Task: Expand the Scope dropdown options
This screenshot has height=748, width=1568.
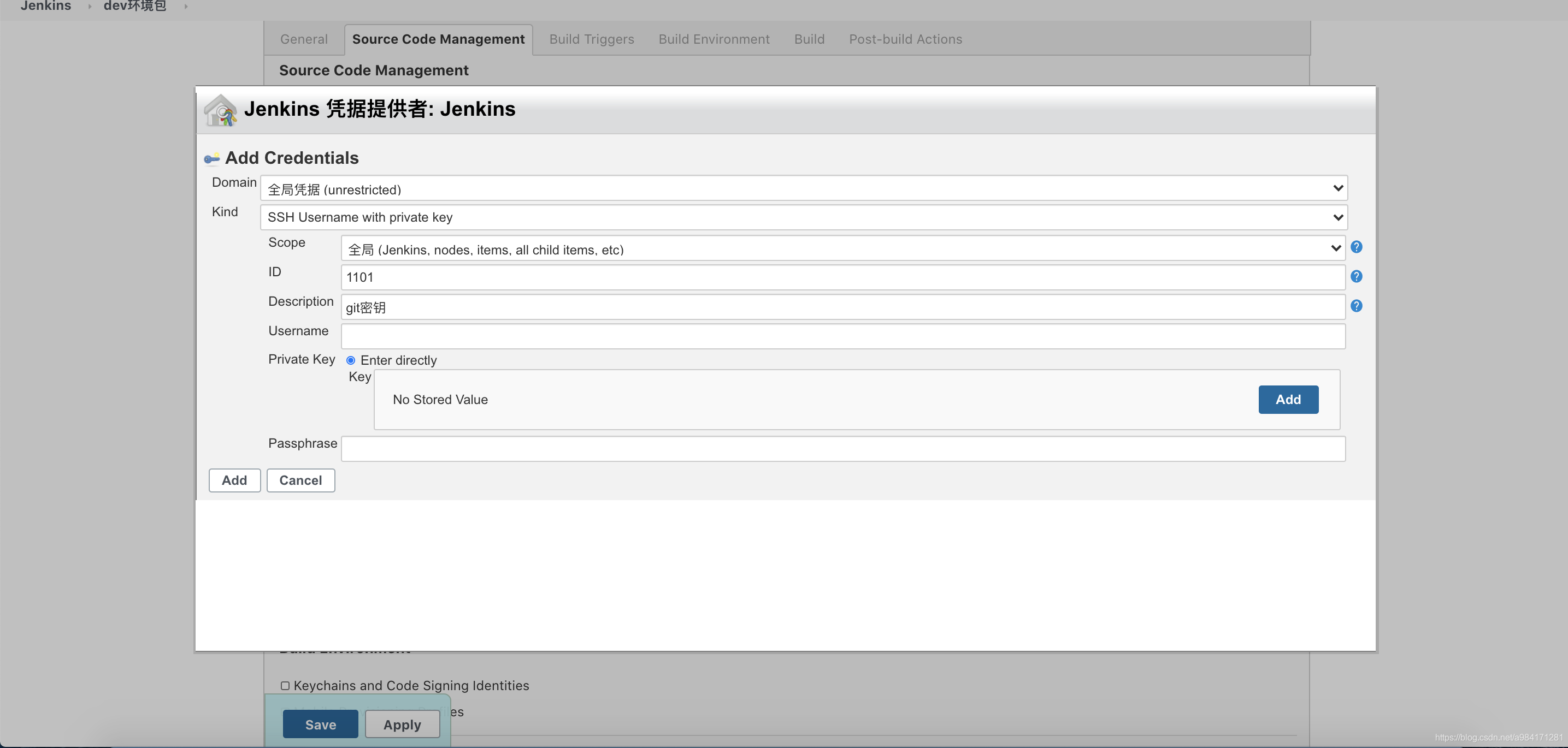Action: coord(1337,248)
